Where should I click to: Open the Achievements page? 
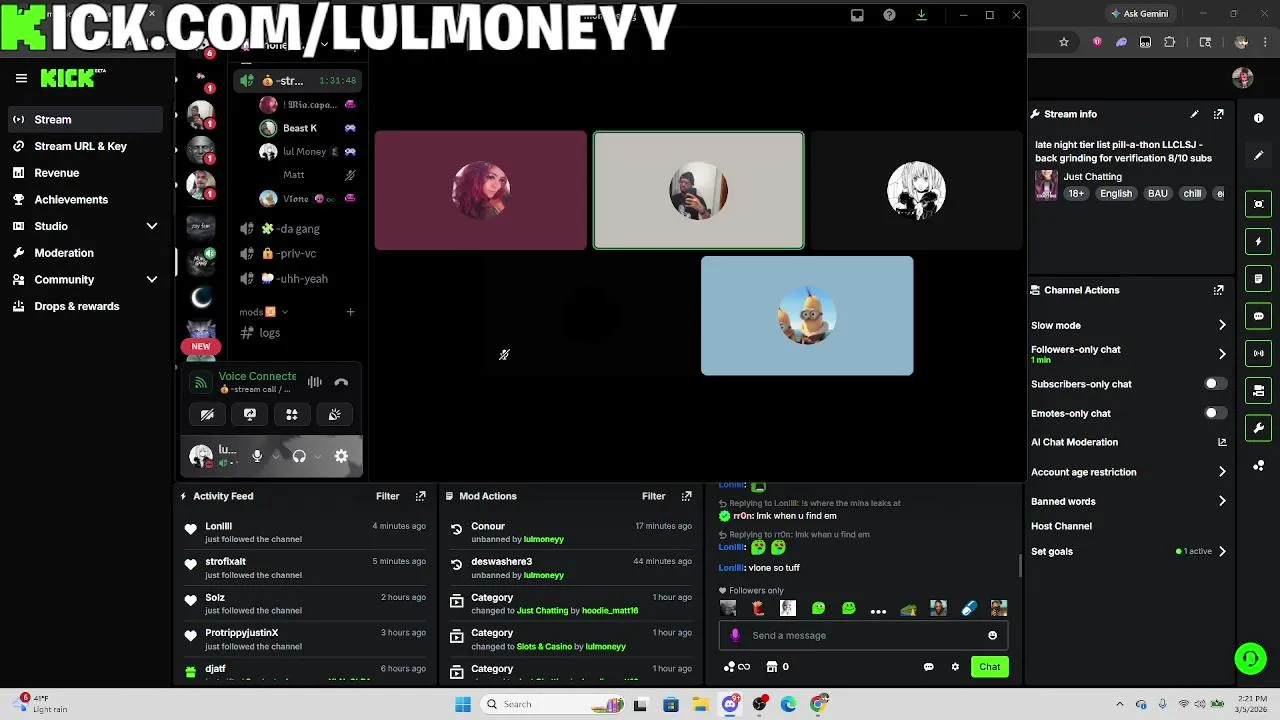(84, 199)
